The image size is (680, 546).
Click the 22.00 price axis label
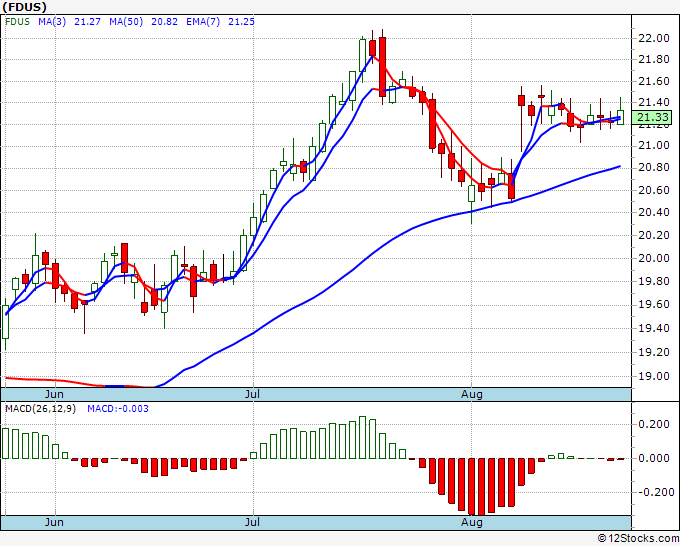[654, 39]
